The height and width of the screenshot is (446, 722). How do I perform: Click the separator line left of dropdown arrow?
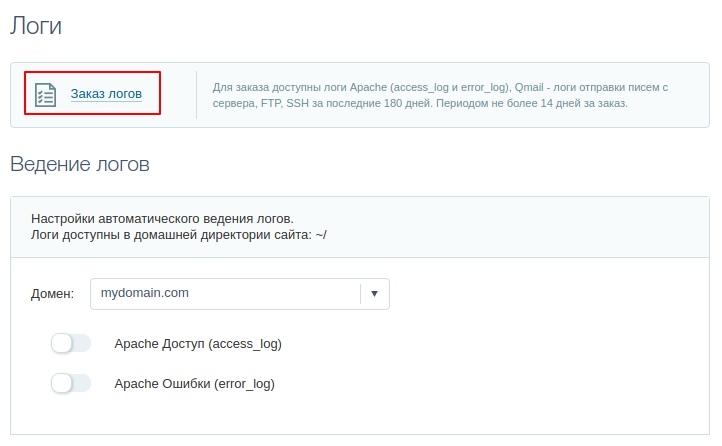360,294
